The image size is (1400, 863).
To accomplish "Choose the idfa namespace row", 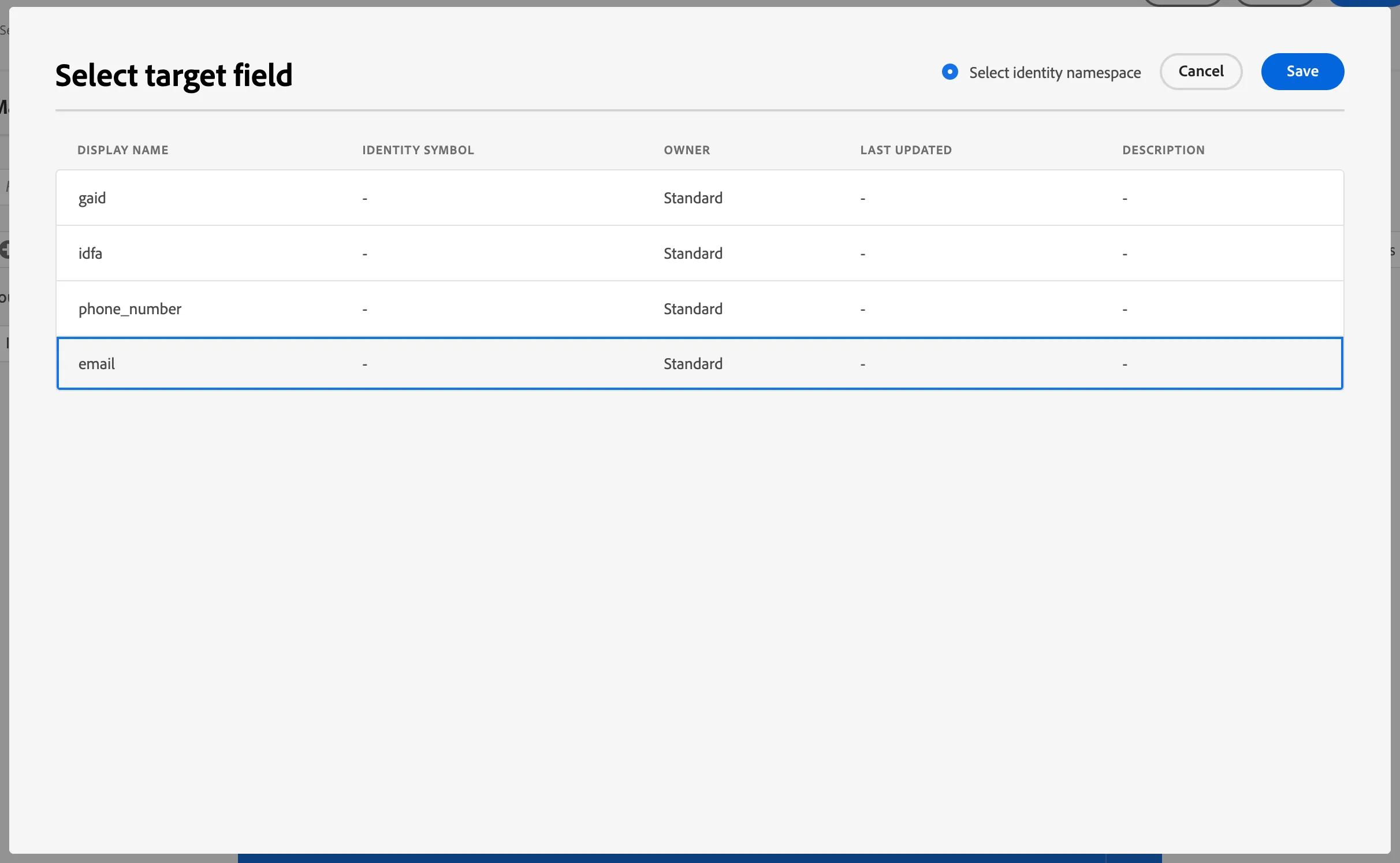I will 699,253.
